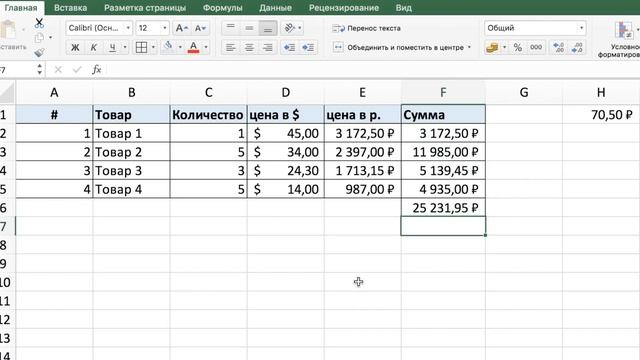Screen dimensions: 640x360
Task: Click Перенос текста wrap text button
Action: pos(367,28)
